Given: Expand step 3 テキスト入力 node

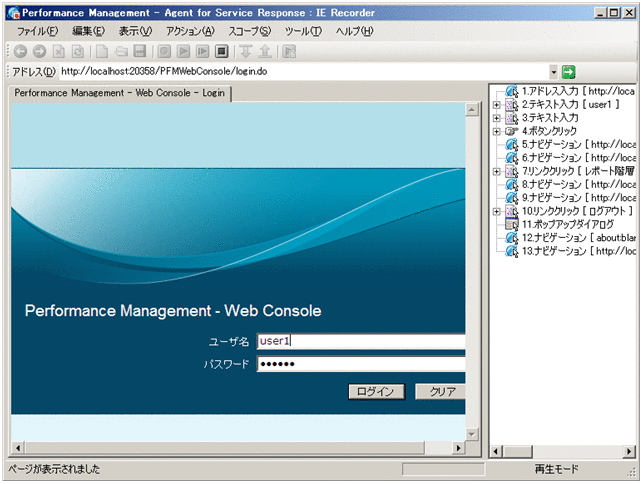Looking at the screenshot, I should (497, 118).
